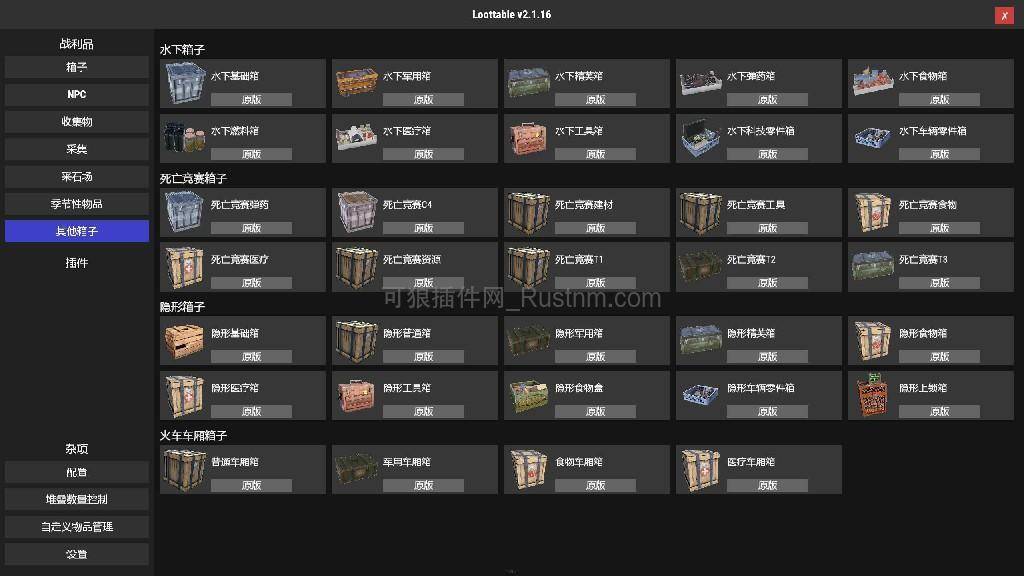This screenshot has height=576, width=1024.
Task: Click the 隐形食物盒 crate icon
Action: click(x=529, y=394)
